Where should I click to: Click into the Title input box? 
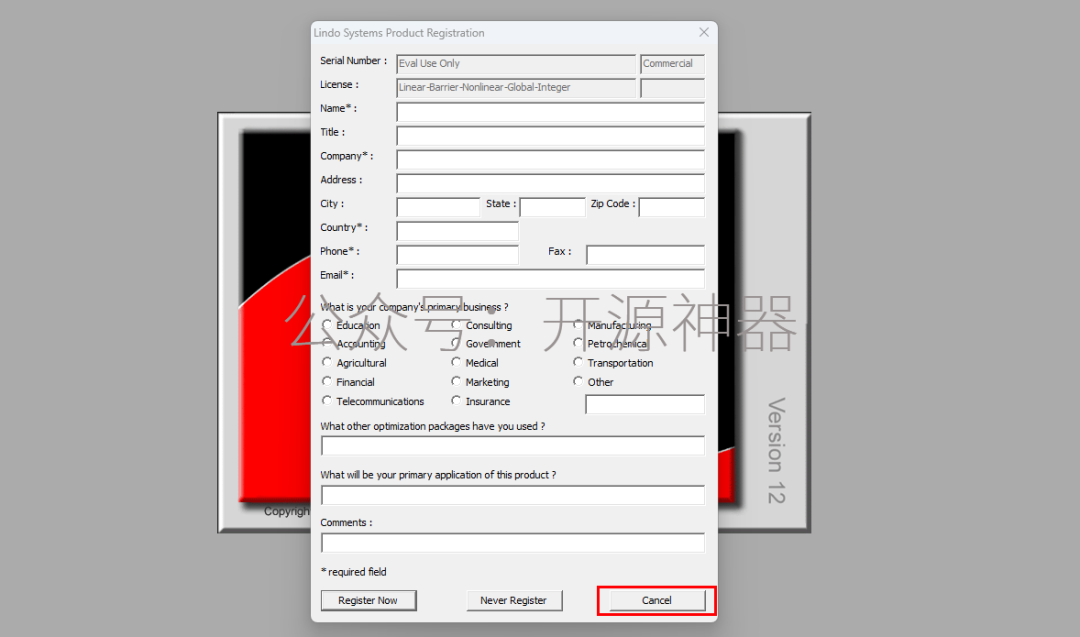tap(550, 136)
